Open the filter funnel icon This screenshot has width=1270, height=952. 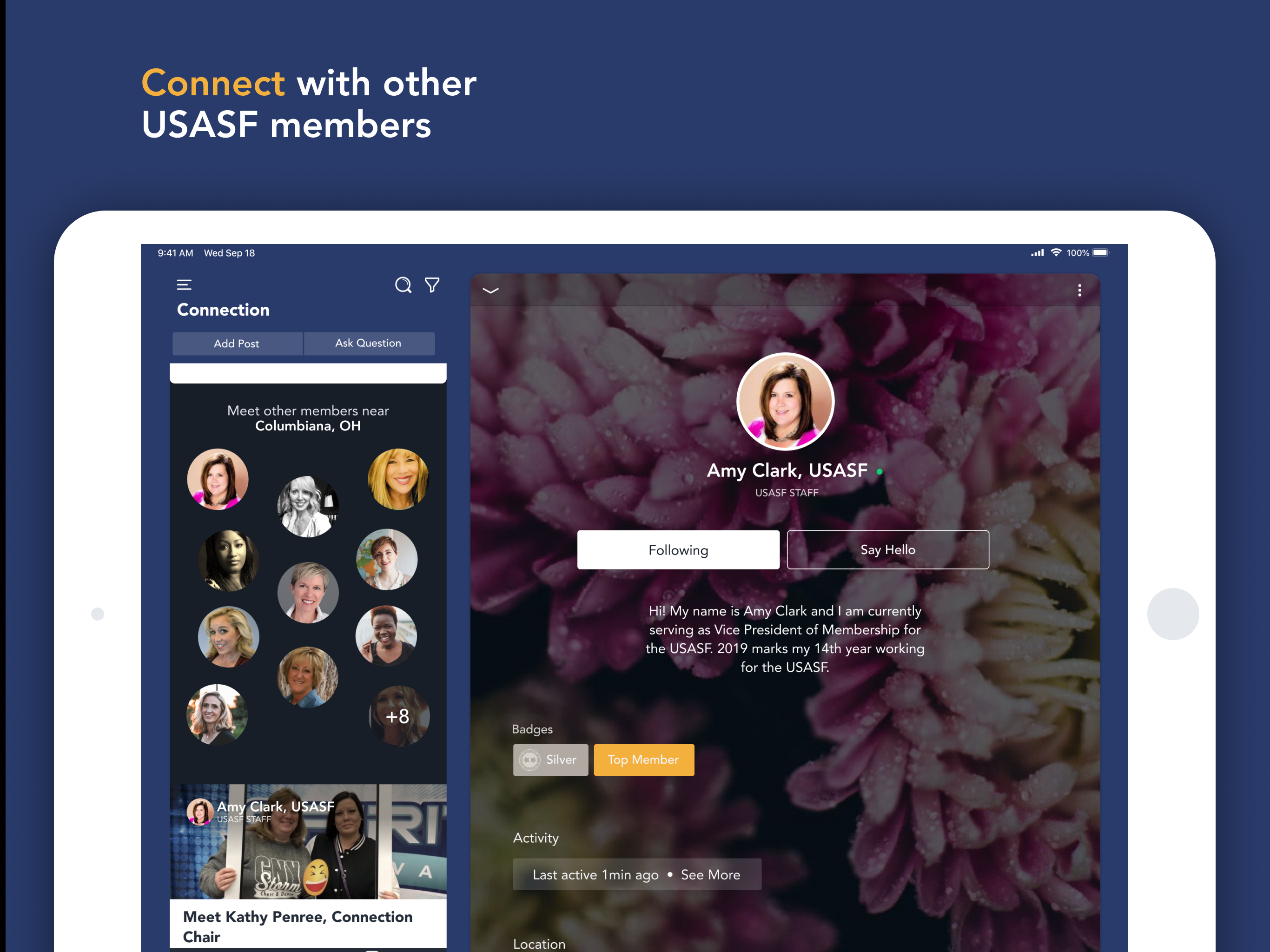pos(432,285)
